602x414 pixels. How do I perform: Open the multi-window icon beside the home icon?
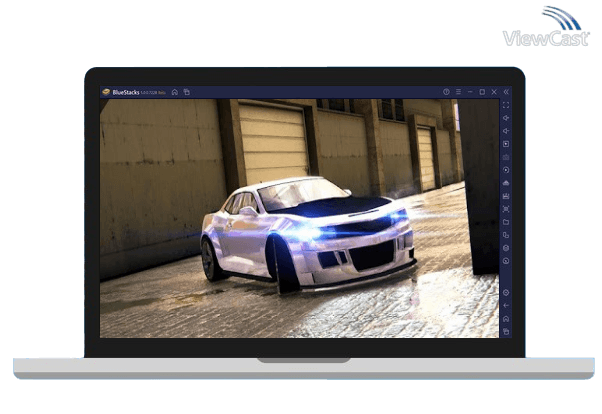187,92
